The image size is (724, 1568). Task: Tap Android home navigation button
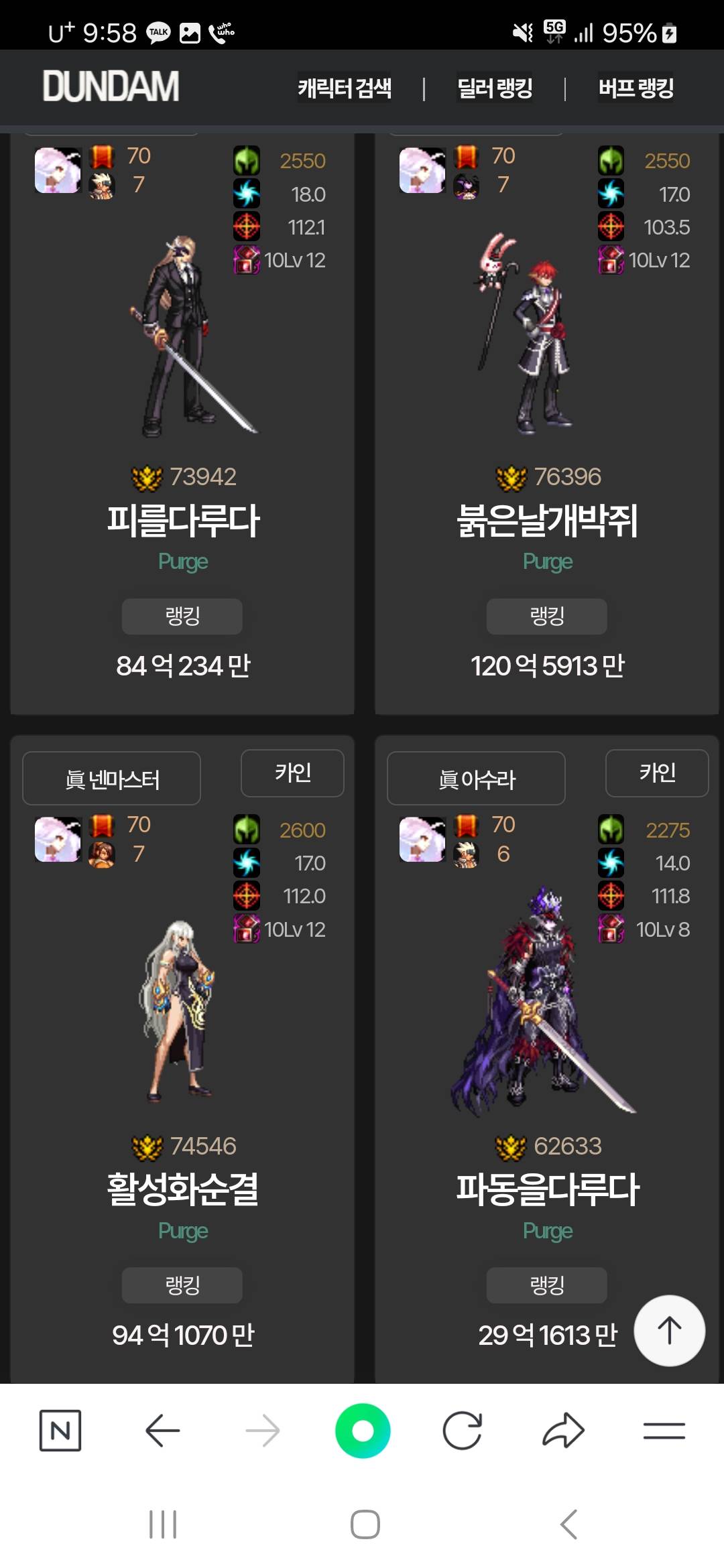click(365, 1524)
